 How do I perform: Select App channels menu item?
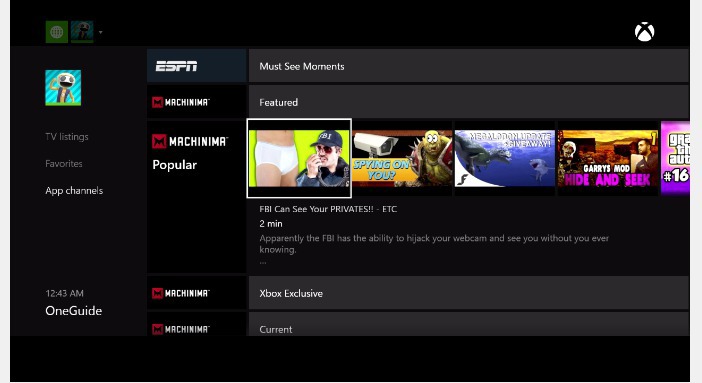[74, 190]
